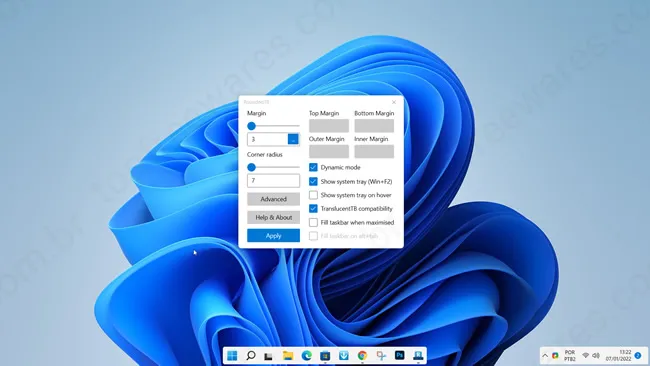The image size is (650, 366).
Task: Click the Corner radius value field
Action: [x=273, y=181]
